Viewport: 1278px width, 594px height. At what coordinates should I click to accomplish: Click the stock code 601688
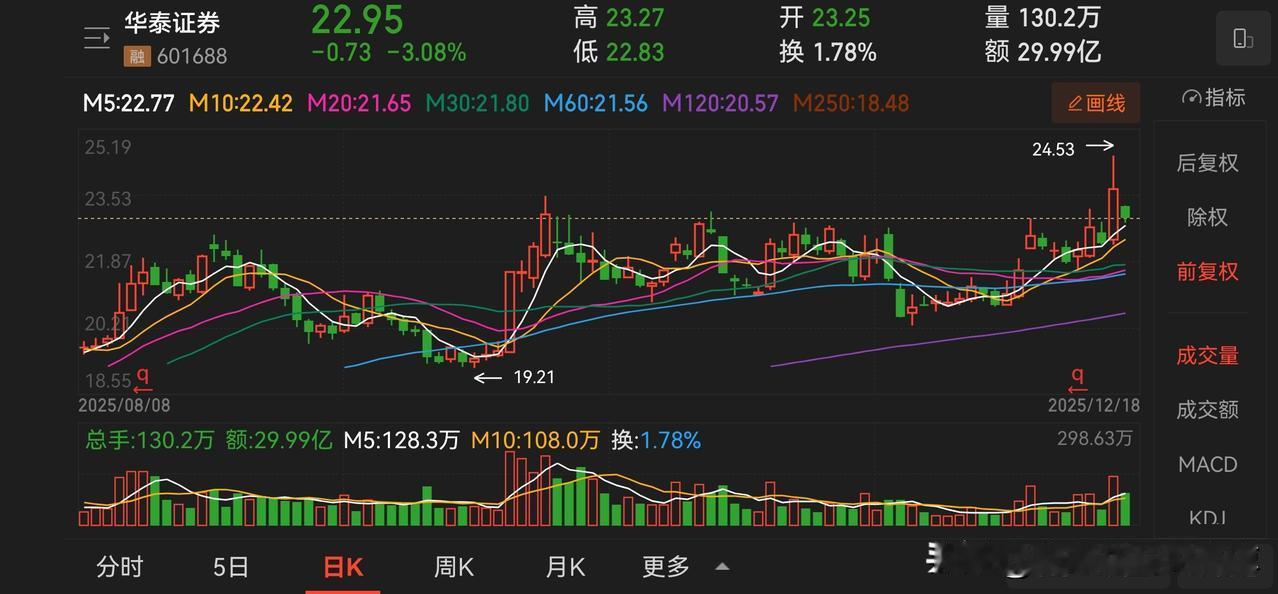pyautogui.click(x=192, y=56)
